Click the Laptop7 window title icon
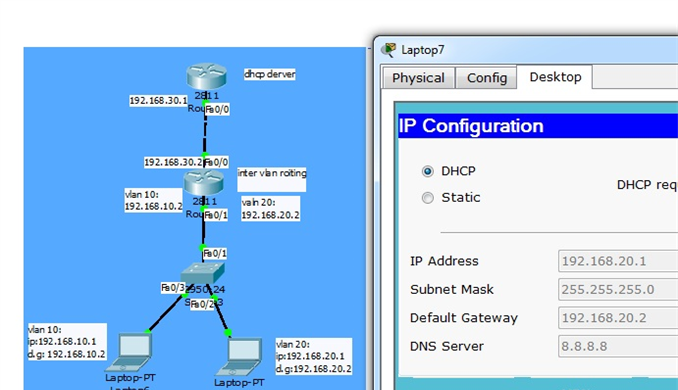This screenshot has width=678, height=390. (x=388, y=50)
